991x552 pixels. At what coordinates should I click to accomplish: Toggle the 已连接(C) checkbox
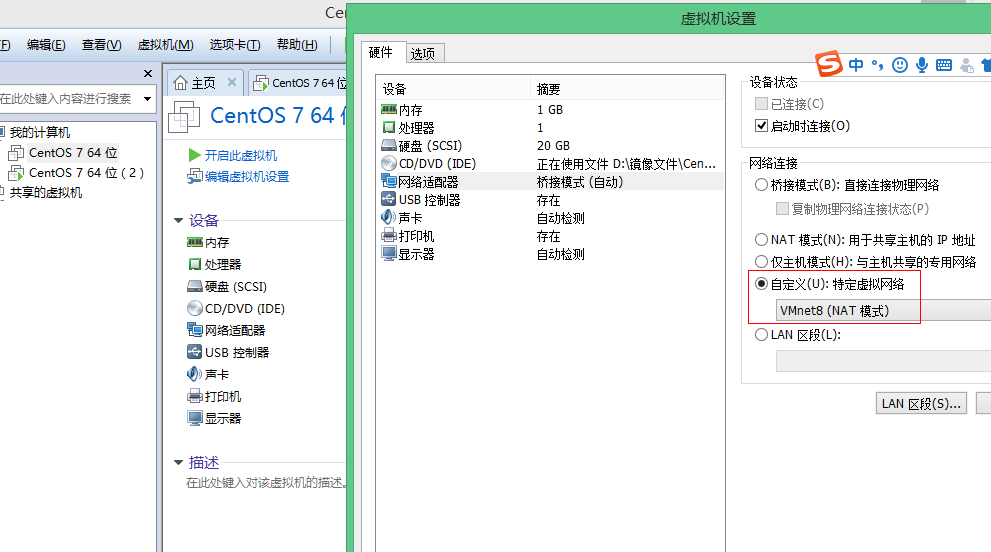762,104
